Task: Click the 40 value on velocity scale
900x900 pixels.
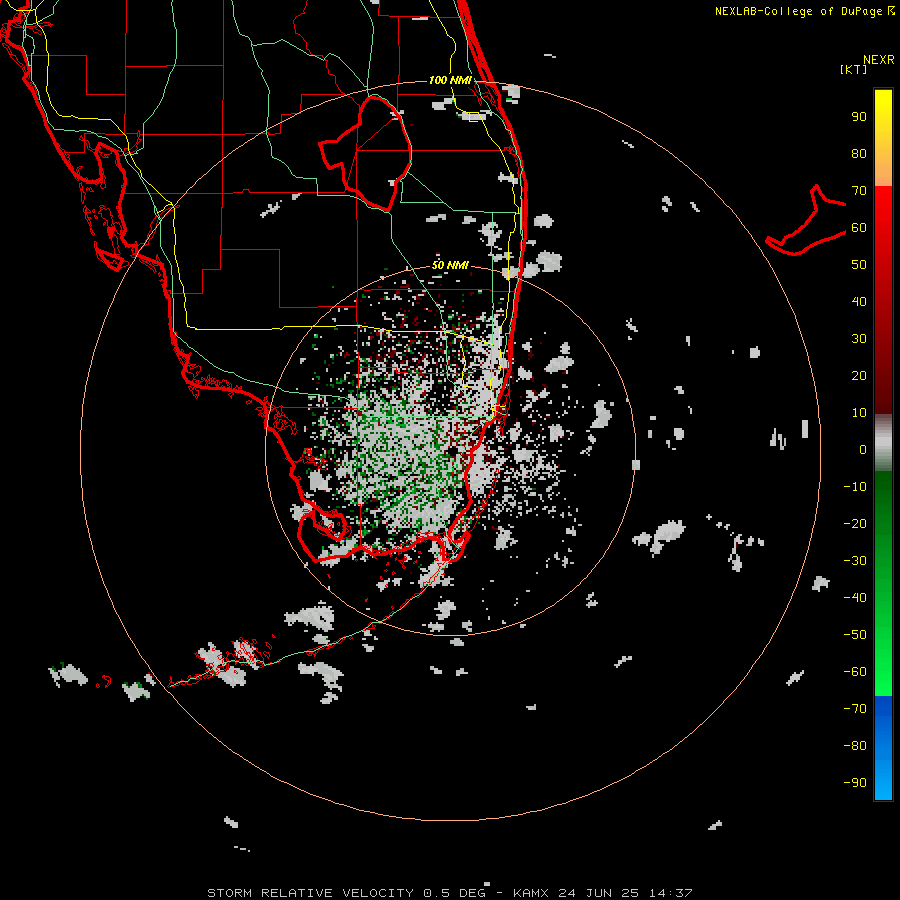Action: [x=859, y=302]
